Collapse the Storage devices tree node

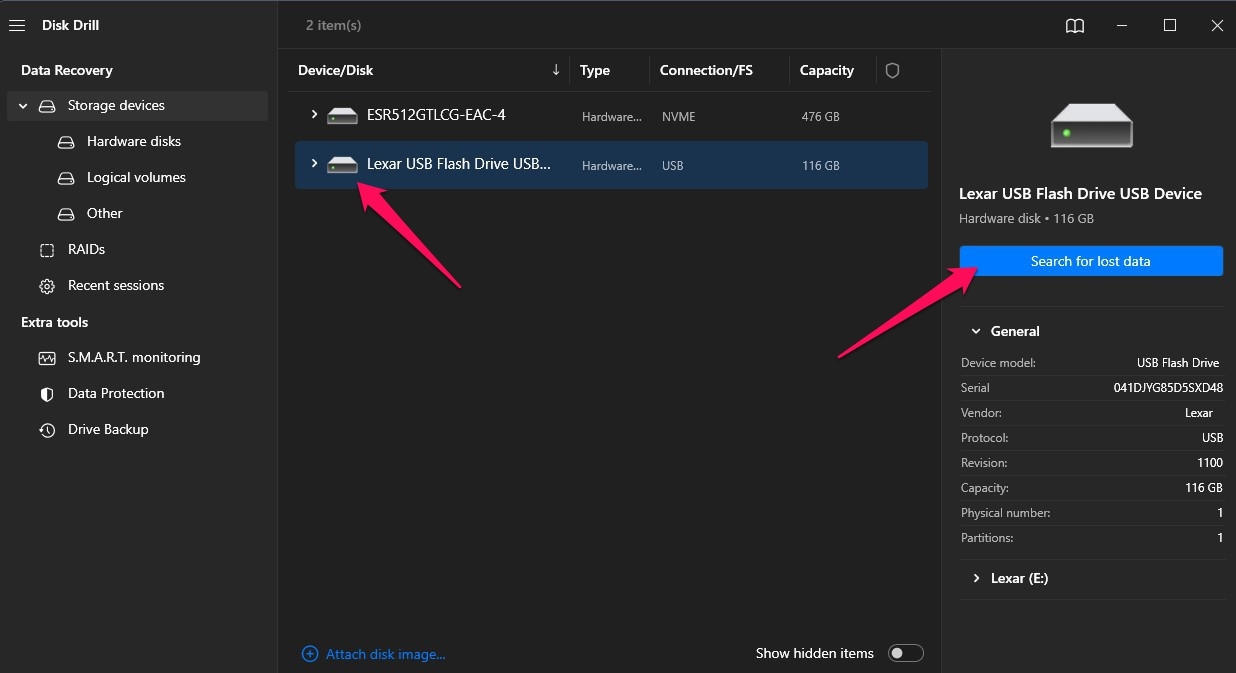pos(23,106)
